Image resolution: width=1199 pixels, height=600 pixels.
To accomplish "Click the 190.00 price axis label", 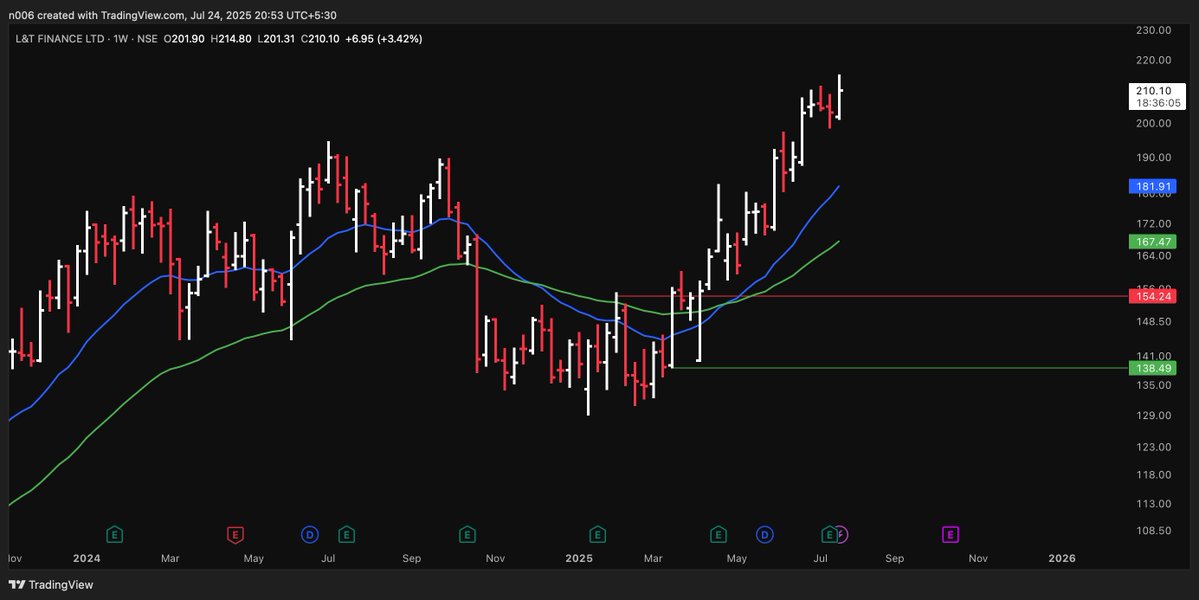I will (x=1154, y=157).
